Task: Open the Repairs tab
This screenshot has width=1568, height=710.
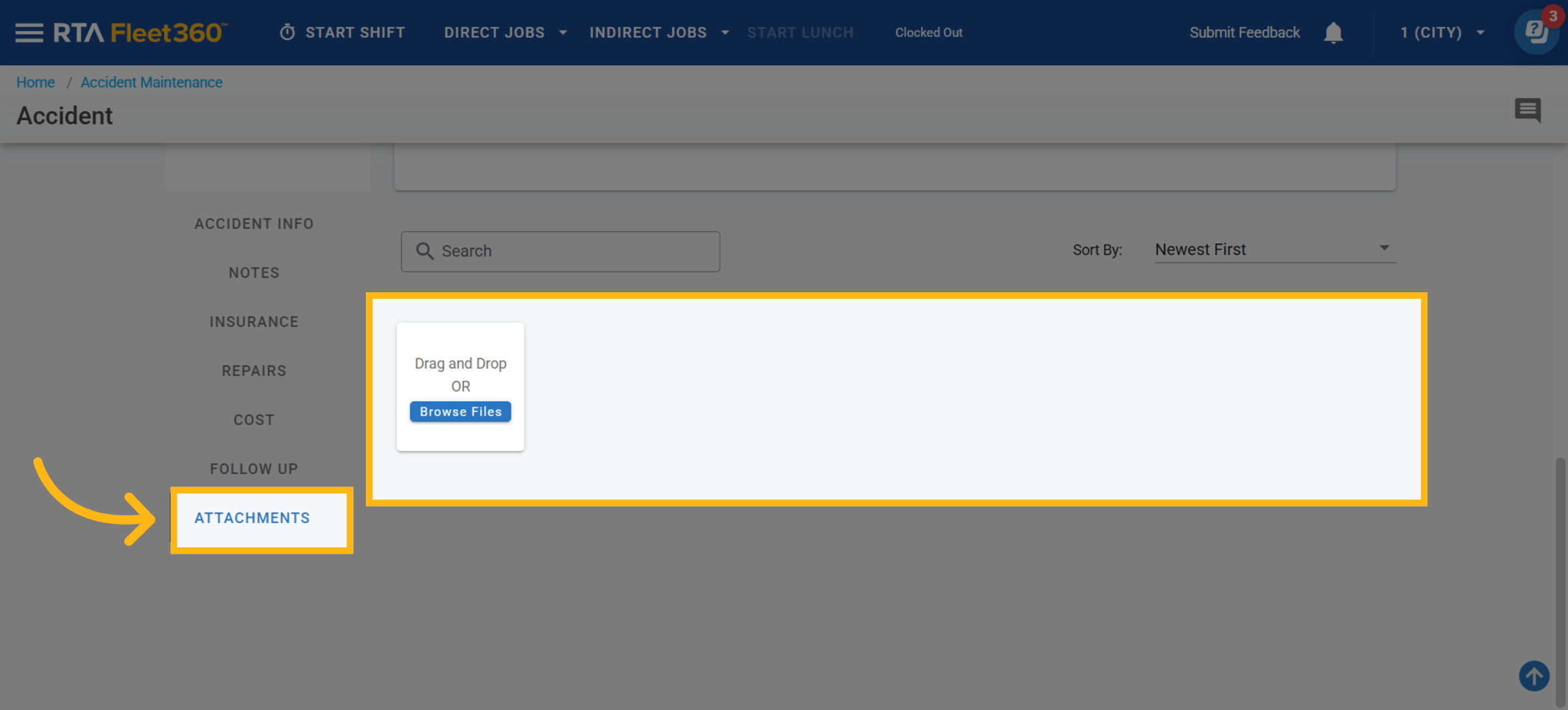Action: click(x=254, y=371)
